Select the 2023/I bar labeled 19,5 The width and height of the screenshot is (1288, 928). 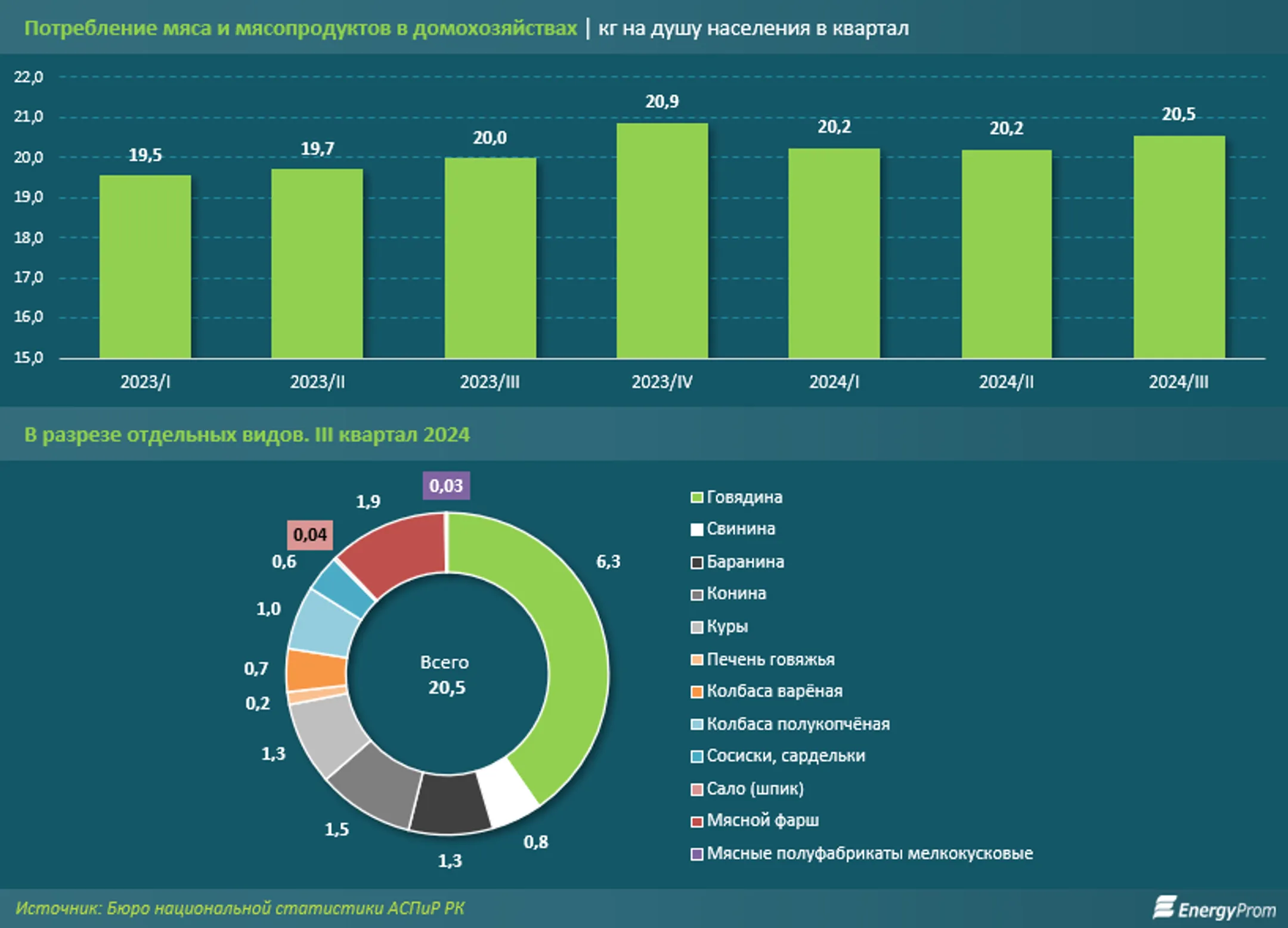pyautogui.click(x=145, y=267)
